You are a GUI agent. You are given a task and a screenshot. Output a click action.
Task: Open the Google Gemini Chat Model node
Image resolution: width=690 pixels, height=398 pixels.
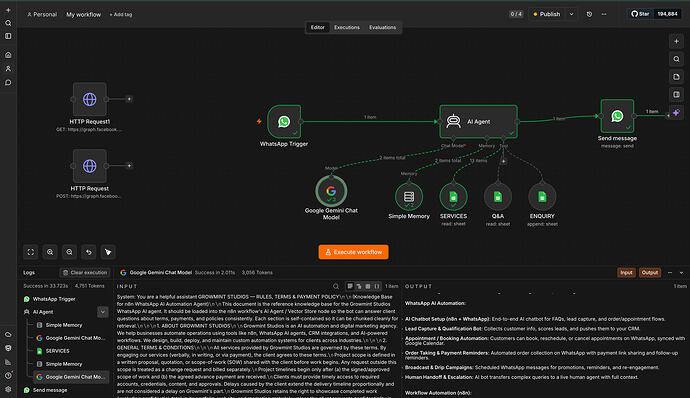331,192
